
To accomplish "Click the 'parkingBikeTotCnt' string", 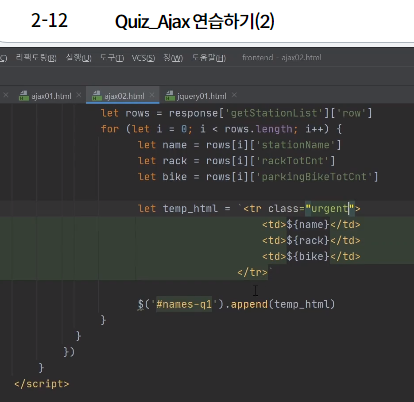I will click(314, 177).
